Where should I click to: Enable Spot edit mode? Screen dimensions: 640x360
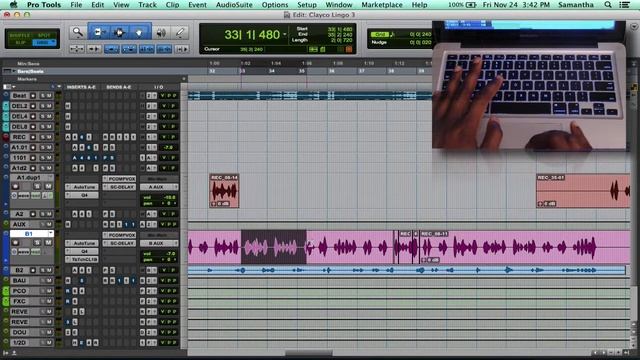pos(44,36)
